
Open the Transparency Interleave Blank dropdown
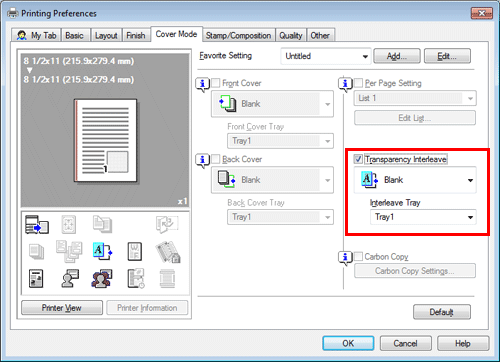click(x=415, y=180)
